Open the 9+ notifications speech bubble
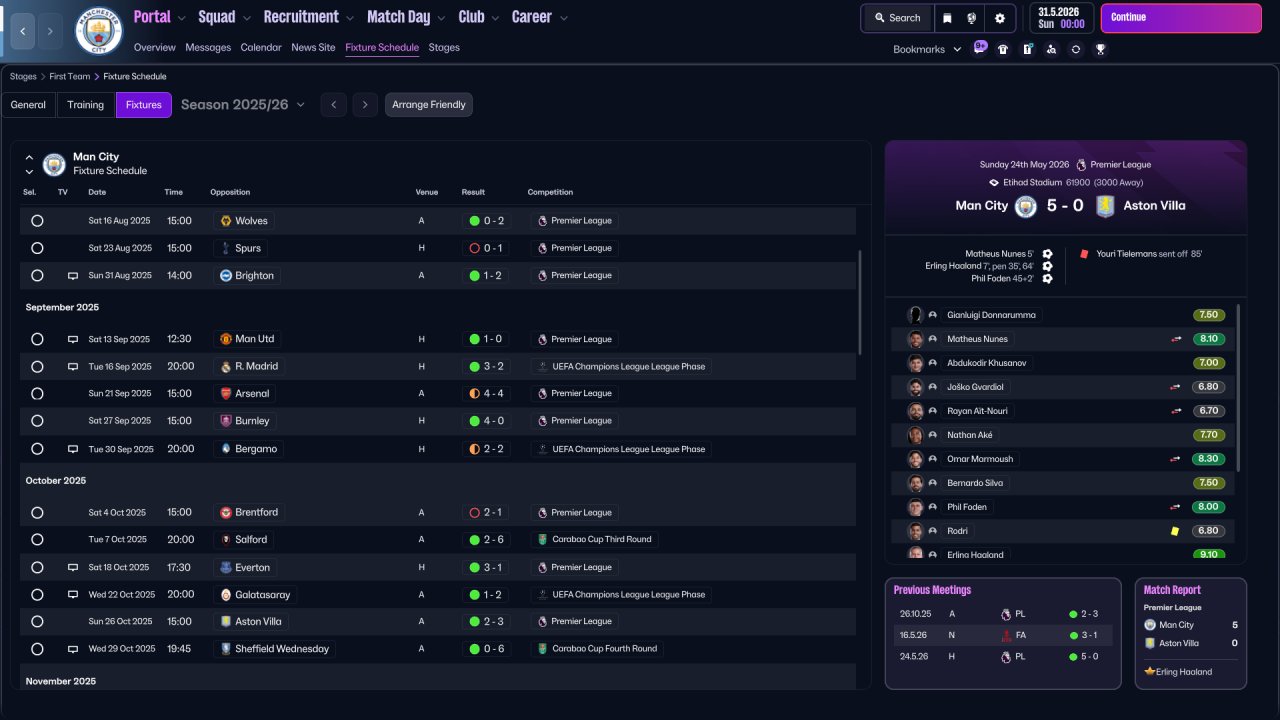The width and height of the screenshot is (1280, 720). click(980, 48)
